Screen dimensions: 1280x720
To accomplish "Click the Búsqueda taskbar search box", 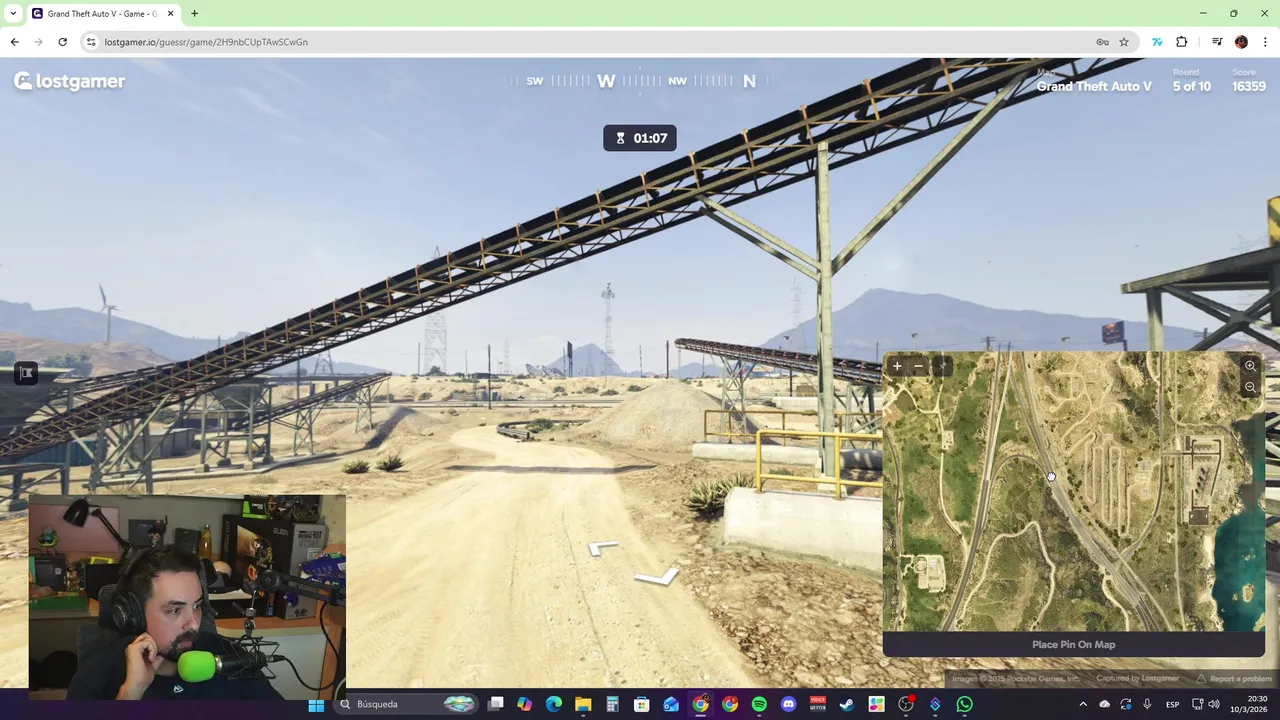I will coord(407,704).
